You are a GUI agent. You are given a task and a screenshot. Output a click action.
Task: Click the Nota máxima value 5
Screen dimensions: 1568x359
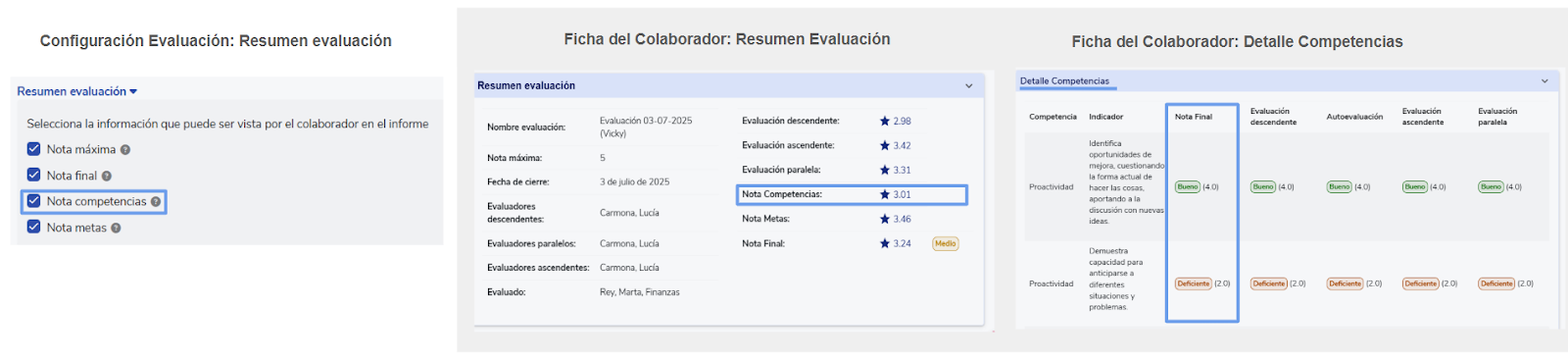[603, 158]
